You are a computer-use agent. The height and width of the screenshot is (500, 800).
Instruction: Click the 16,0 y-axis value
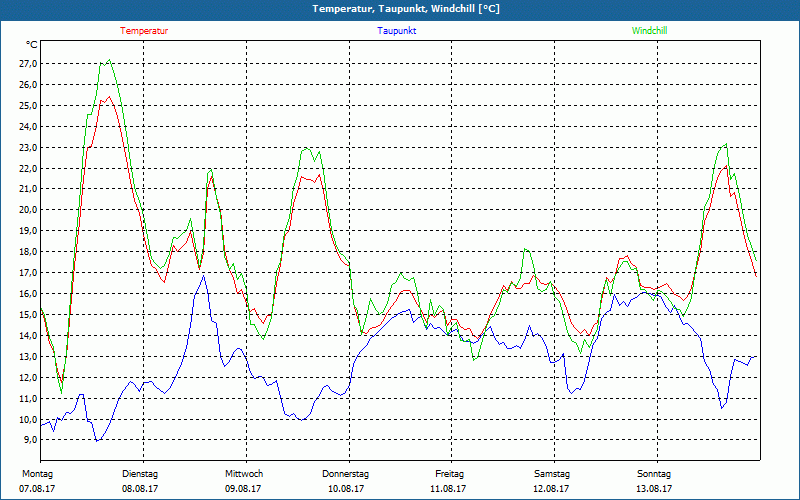coord(29,293)
